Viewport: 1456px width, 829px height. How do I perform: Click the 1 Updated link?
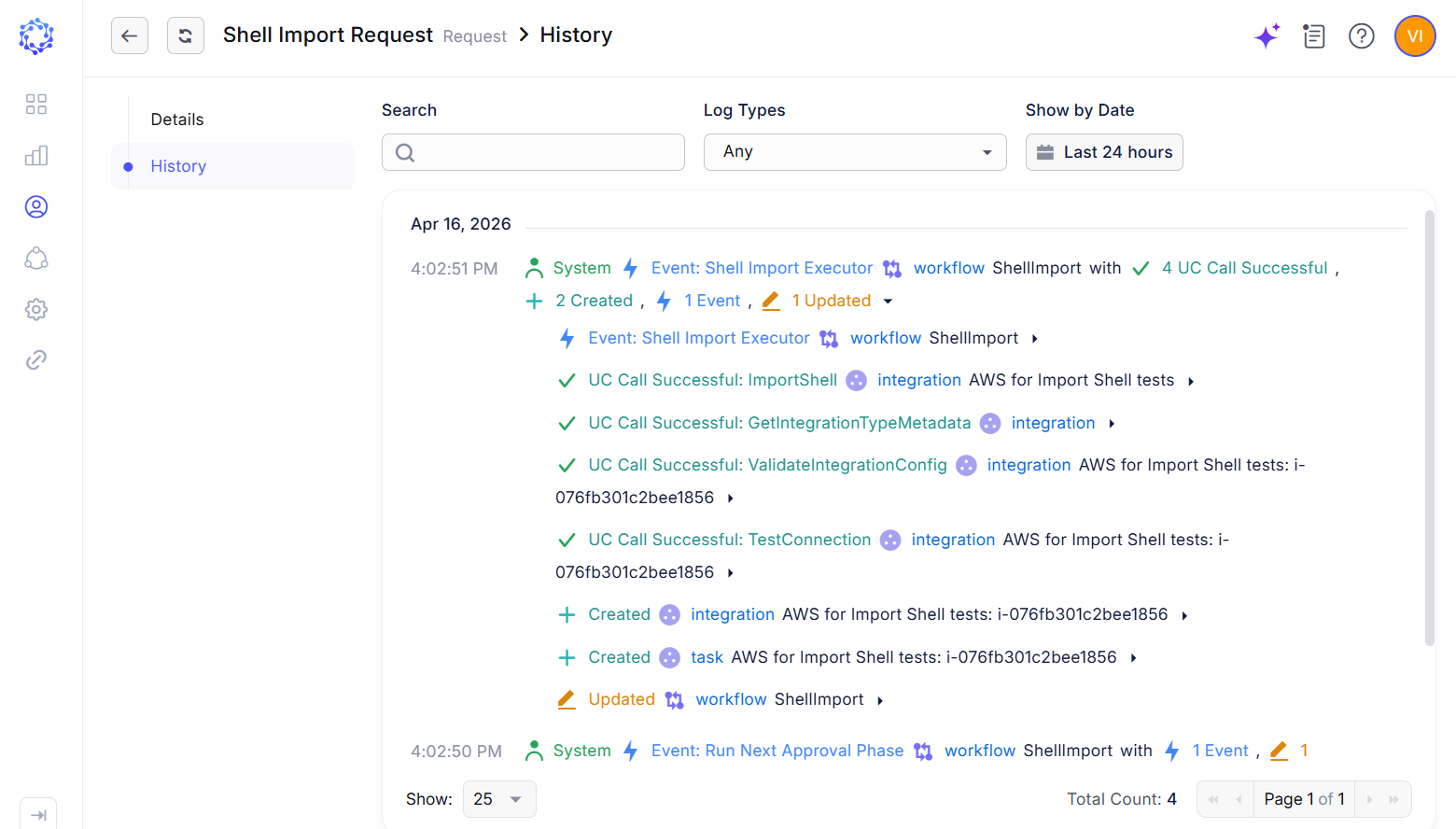831,301
